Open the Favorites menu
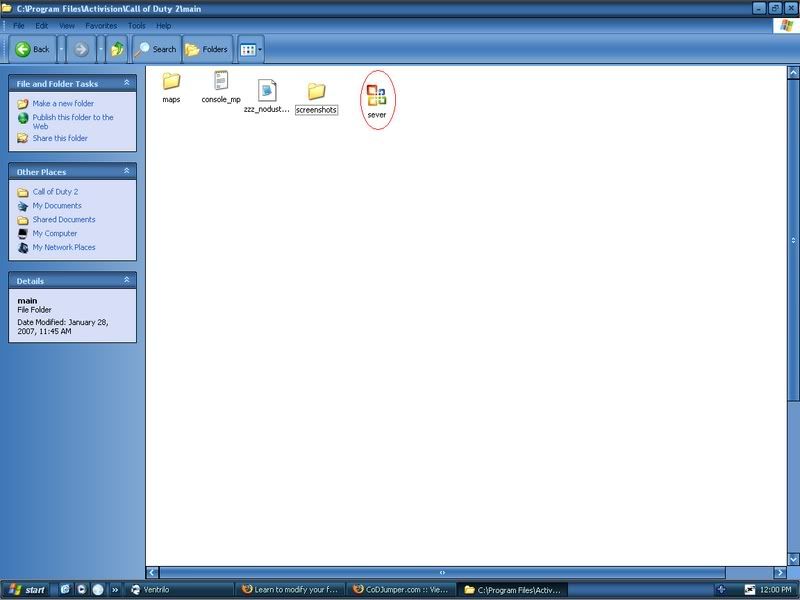Image resolution: width=800 pixels, height=600 pixels. 101,25
